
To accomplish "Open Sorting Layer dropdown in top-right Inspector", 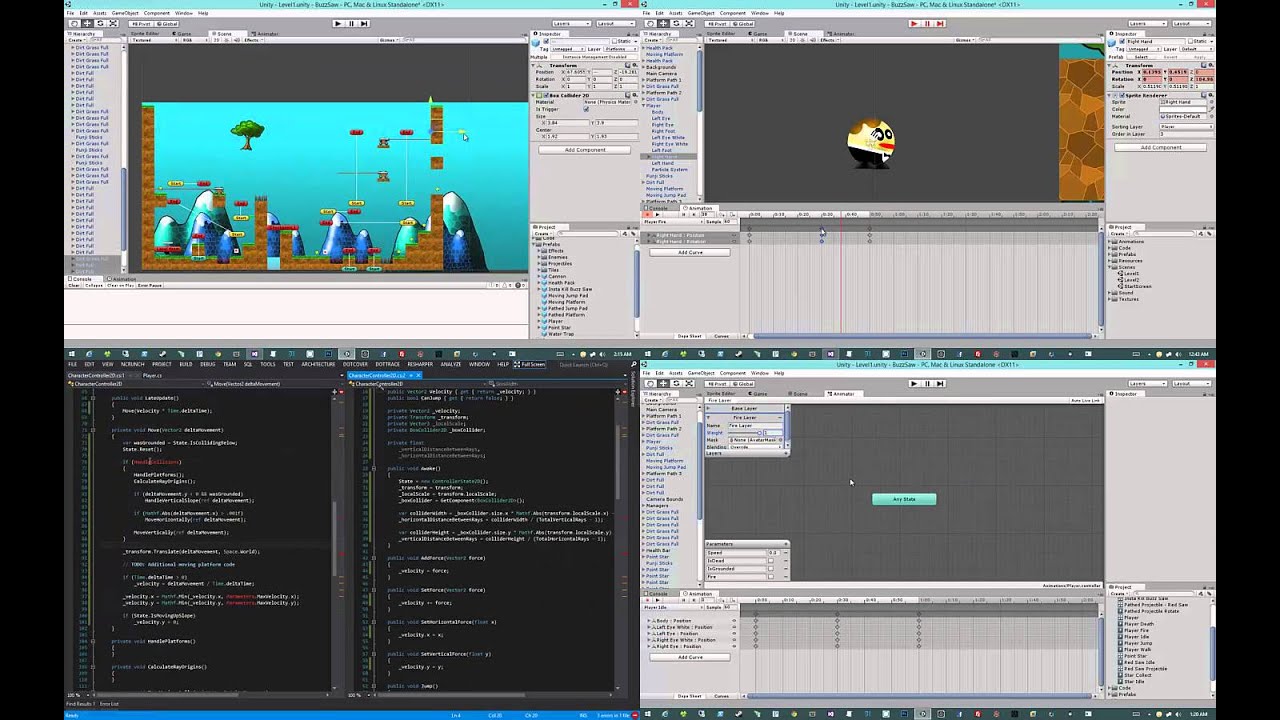I will click(1186, 127).
